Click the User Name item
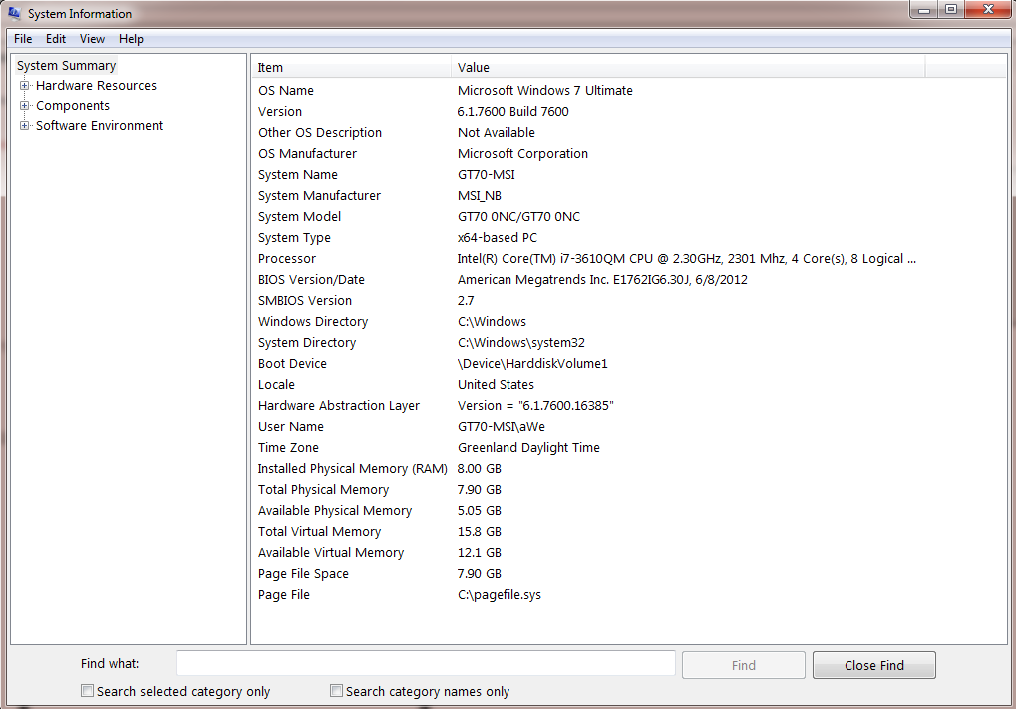1016x709 pixels. pos(290,426)
